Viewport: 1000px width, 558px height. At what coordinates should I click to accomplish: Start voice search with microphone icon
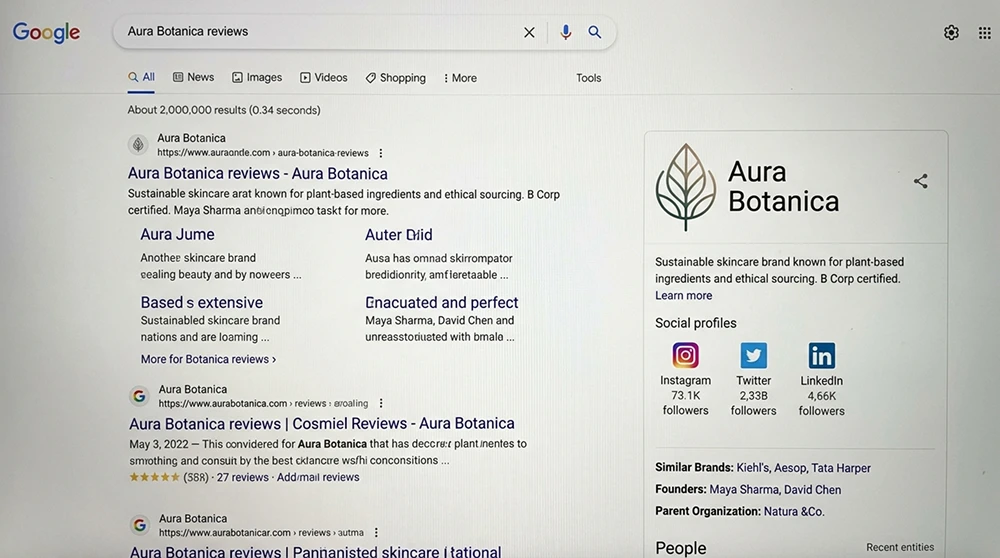(x=566, y=32)
